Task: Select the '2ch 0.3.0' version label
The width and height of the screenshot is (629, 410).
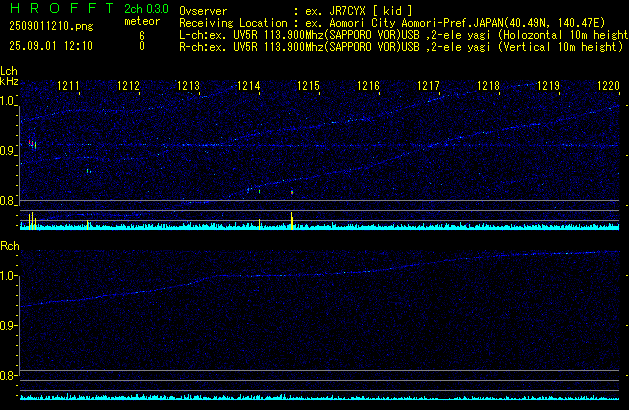Action: pos(146,9)
